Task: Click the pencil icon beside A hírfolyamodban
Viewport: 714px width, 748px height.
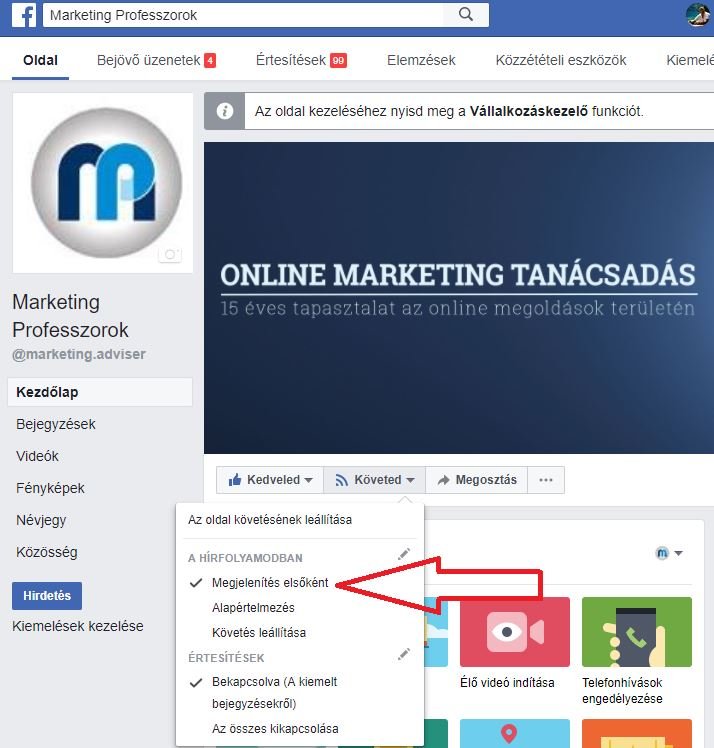Action: [404, 554]
